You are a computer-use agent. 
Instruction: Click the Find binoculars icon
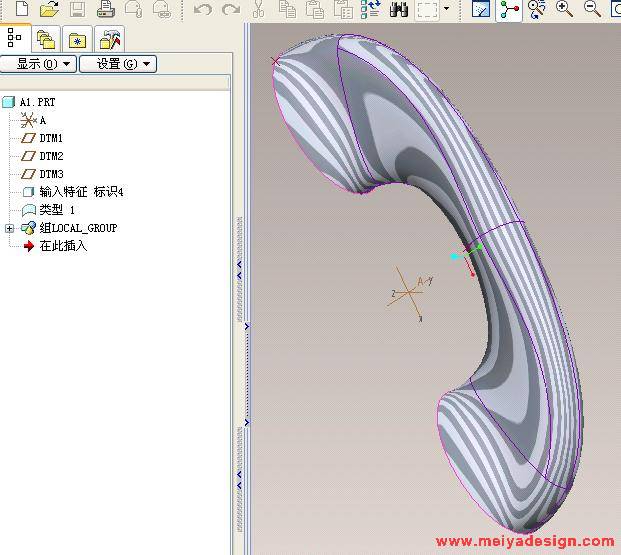[x=399, y=9]
